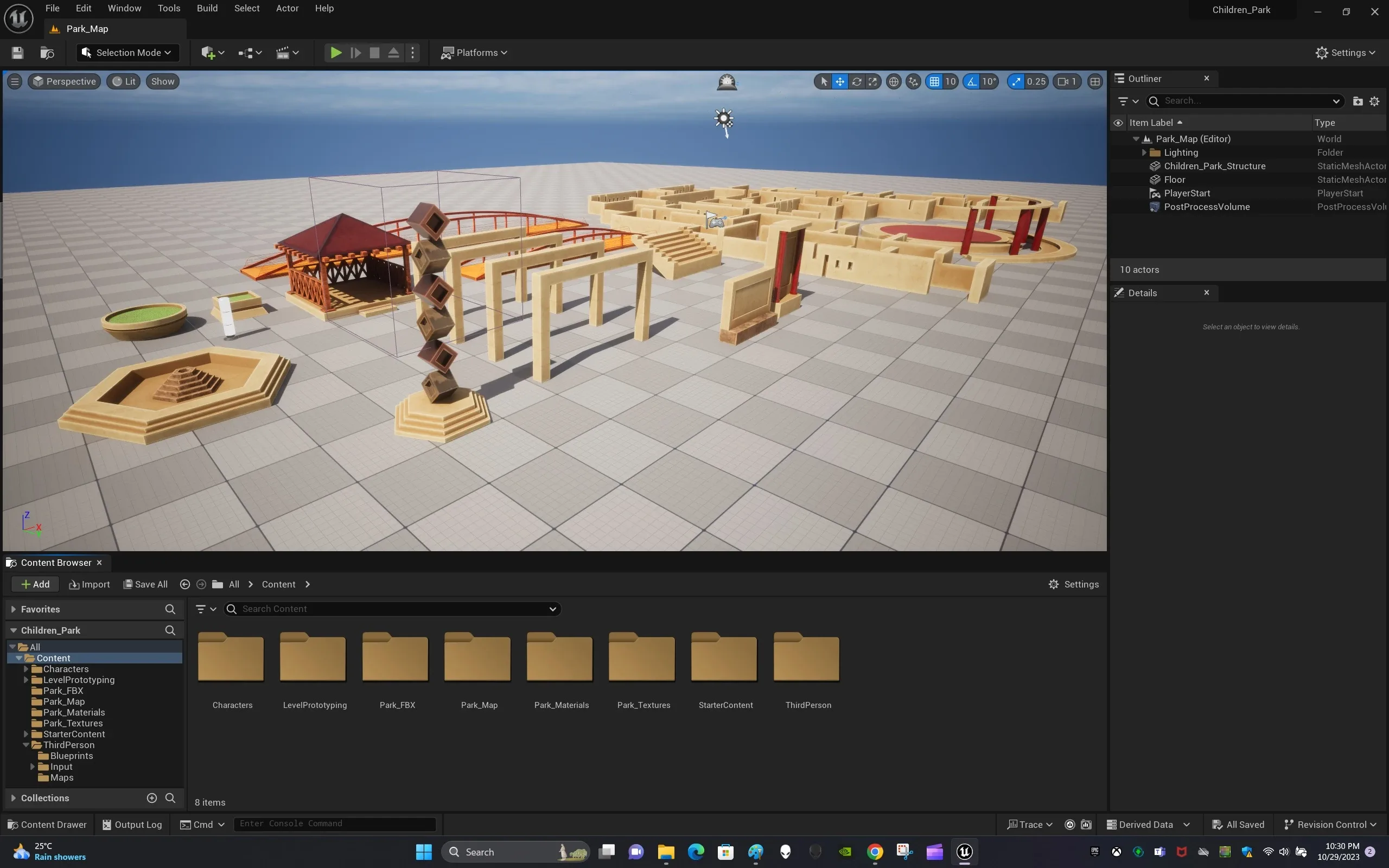Expand the Lighting folder in Outliner
Image resolution: width=1389 pixels, height=868 pixels.
coord(1144,152)
